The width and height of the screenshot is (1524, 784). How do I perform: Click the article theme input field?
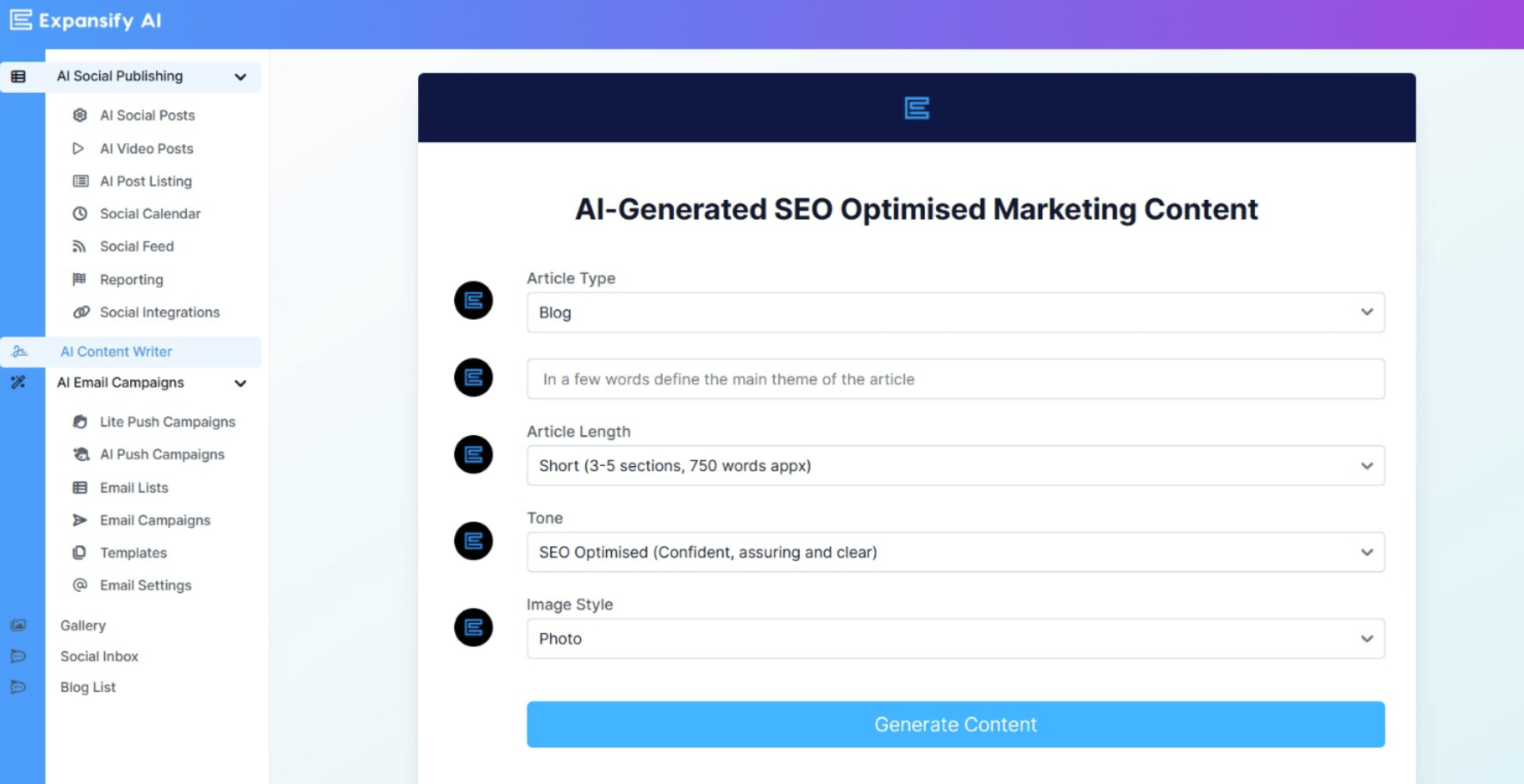pos(954,379)
